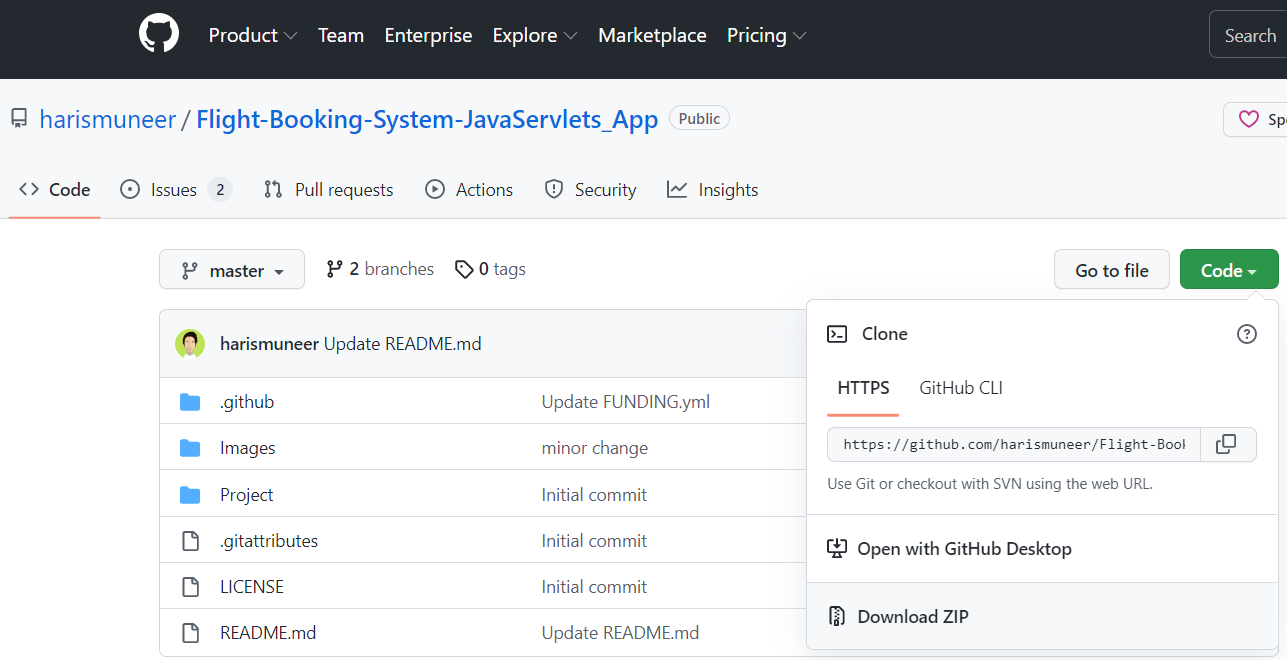Switch to the Actions tab
The height and width of the screenshot is (660, 1287).
469,190
